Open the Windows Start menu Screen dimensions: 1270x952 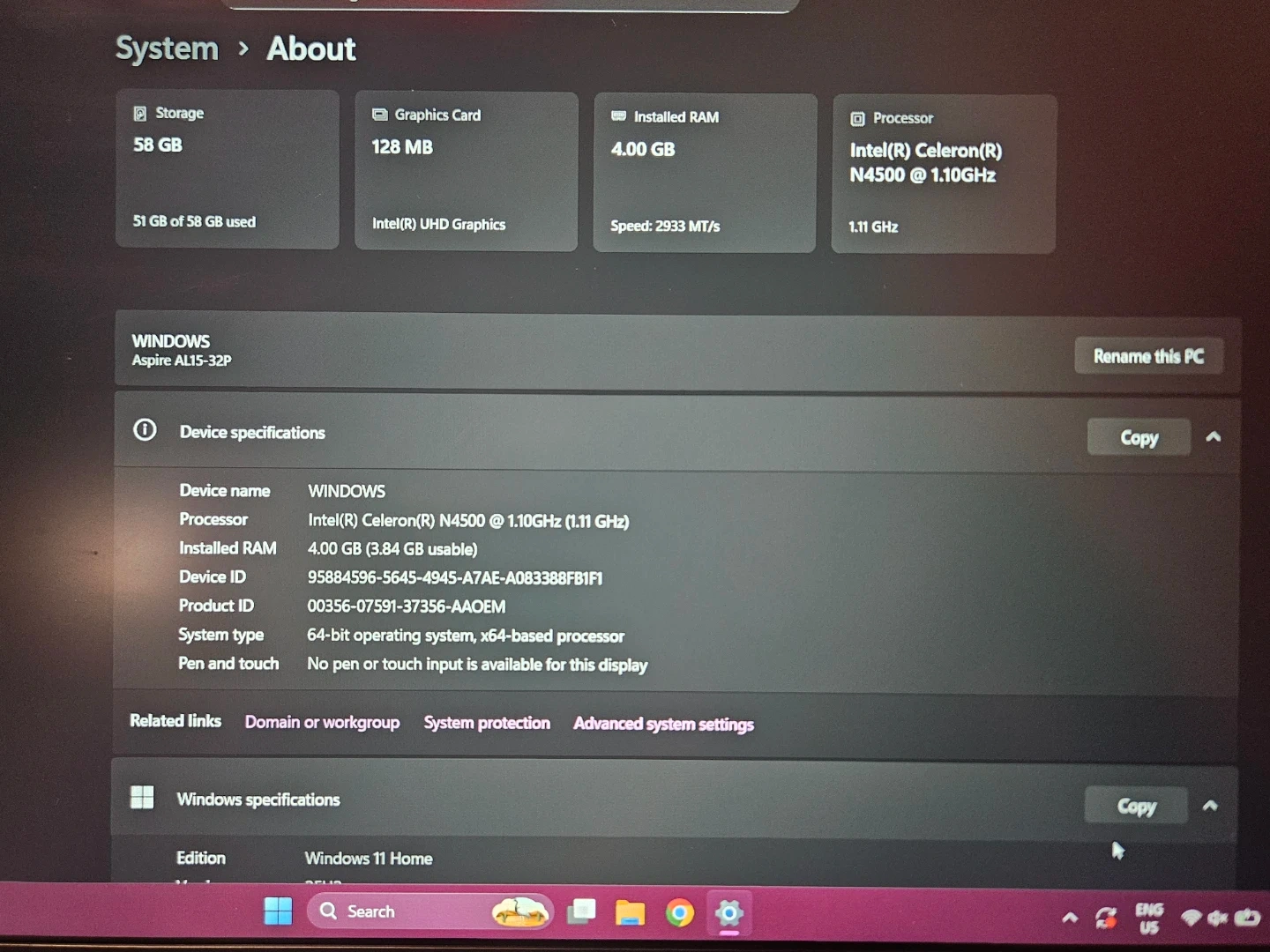(278, 911)
